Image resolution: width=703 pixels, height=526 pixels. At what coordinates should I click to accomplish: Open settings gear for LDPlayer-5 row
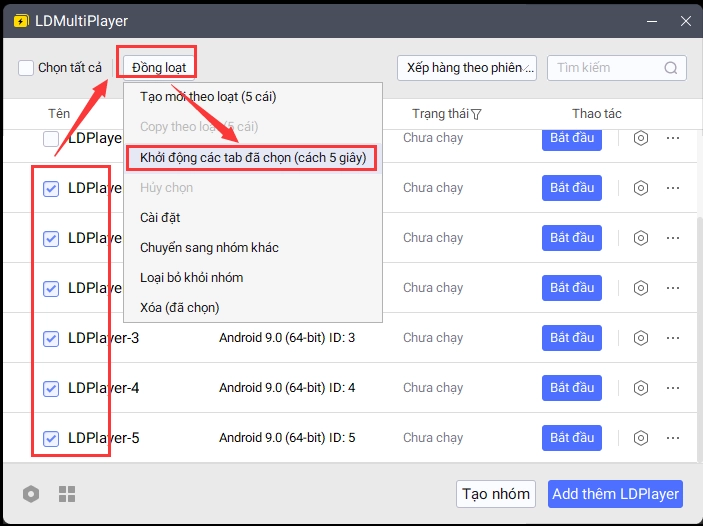tap(641, 438)
